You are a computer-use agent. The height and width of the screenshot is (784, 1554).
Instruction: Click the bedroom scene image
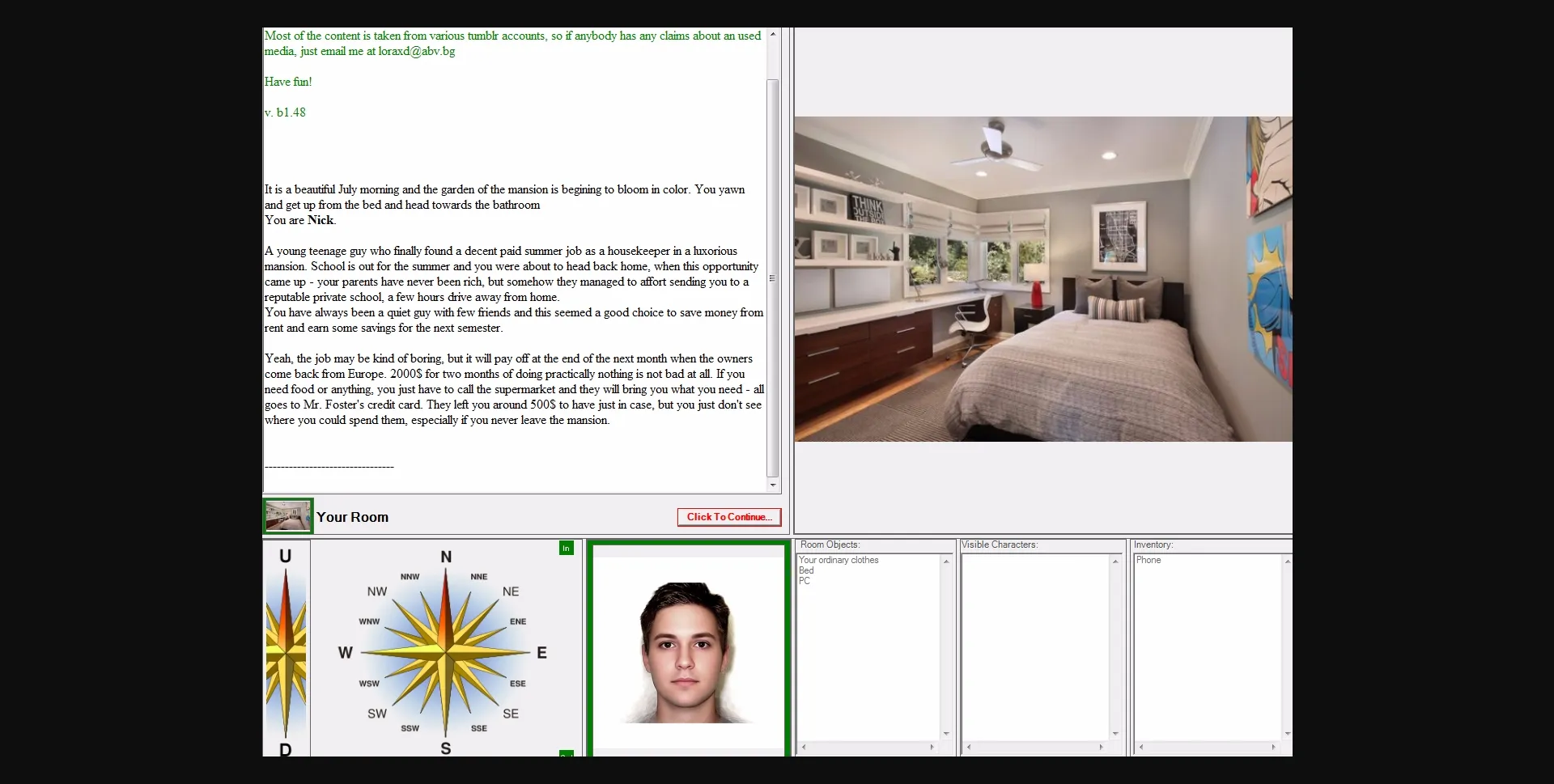pos(1042,279)
